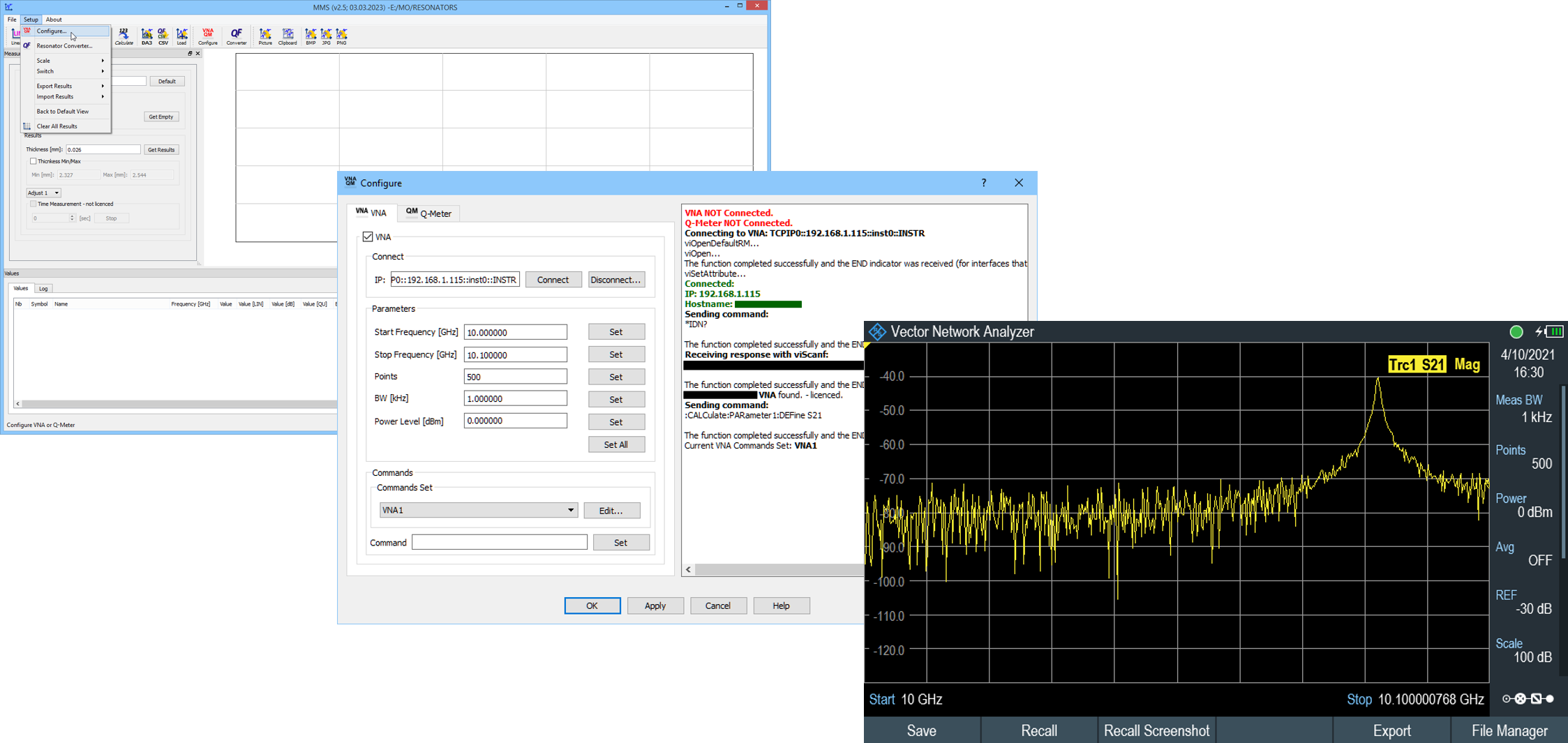The image size is (1568, 743).
Task: Save the chart with the PNG icon
Action: 341,36
